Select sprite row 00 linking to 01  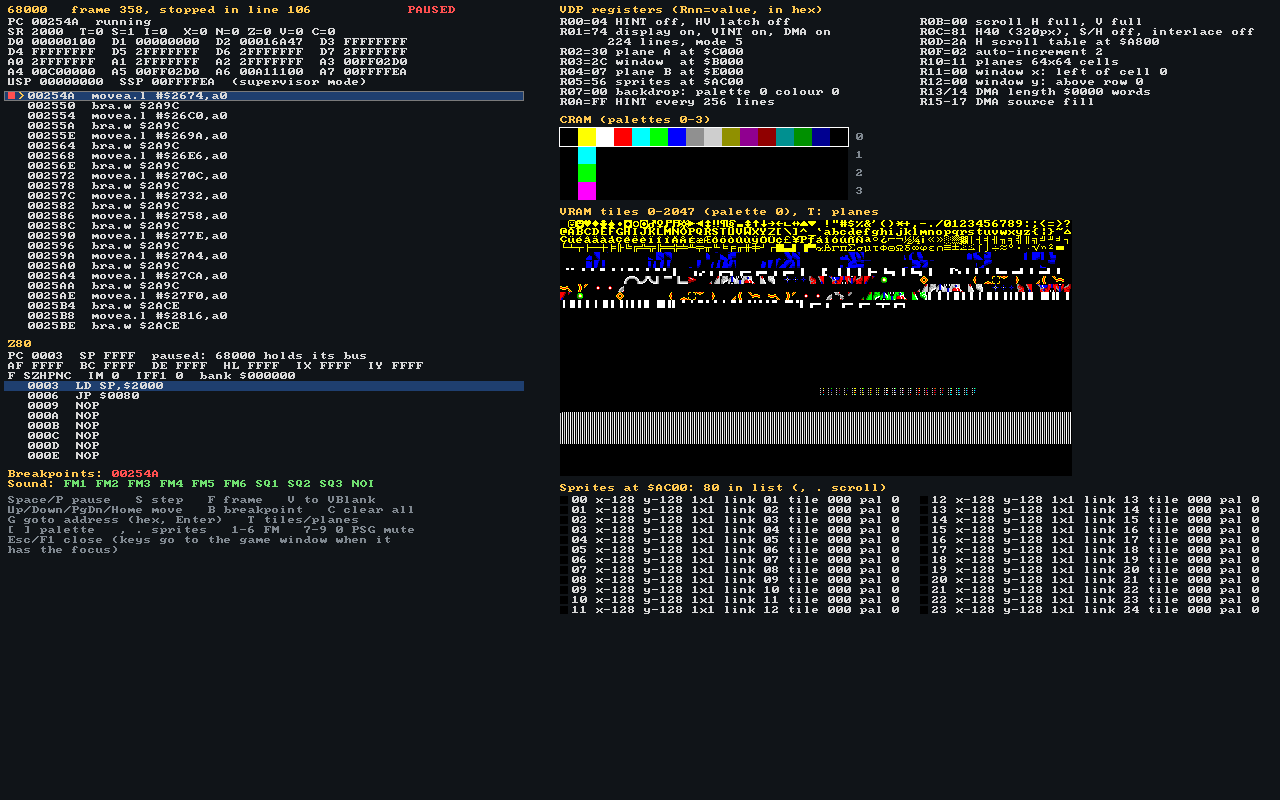(731, 500)
